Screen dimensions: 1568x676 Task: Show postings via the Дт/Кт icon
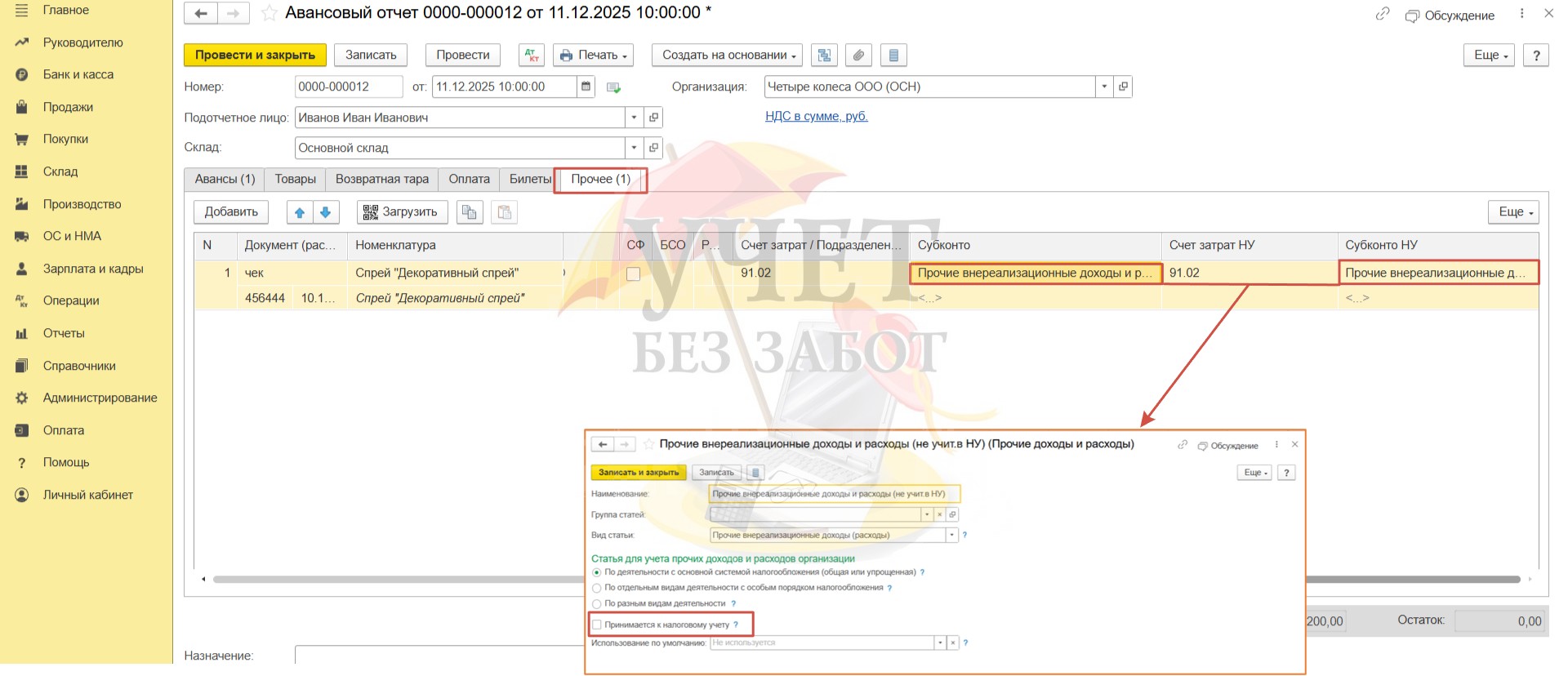pos(532,55)
